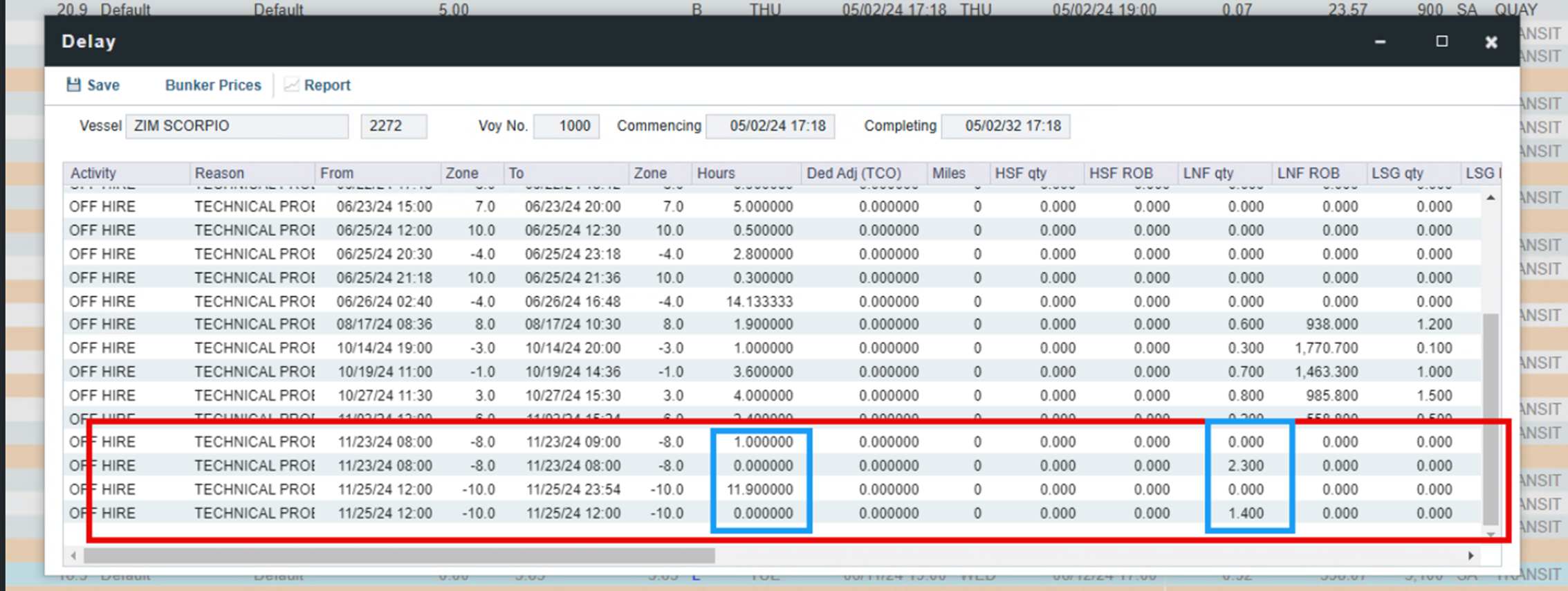
Task: Click the Save floppy disk icon
Action: 73,85
